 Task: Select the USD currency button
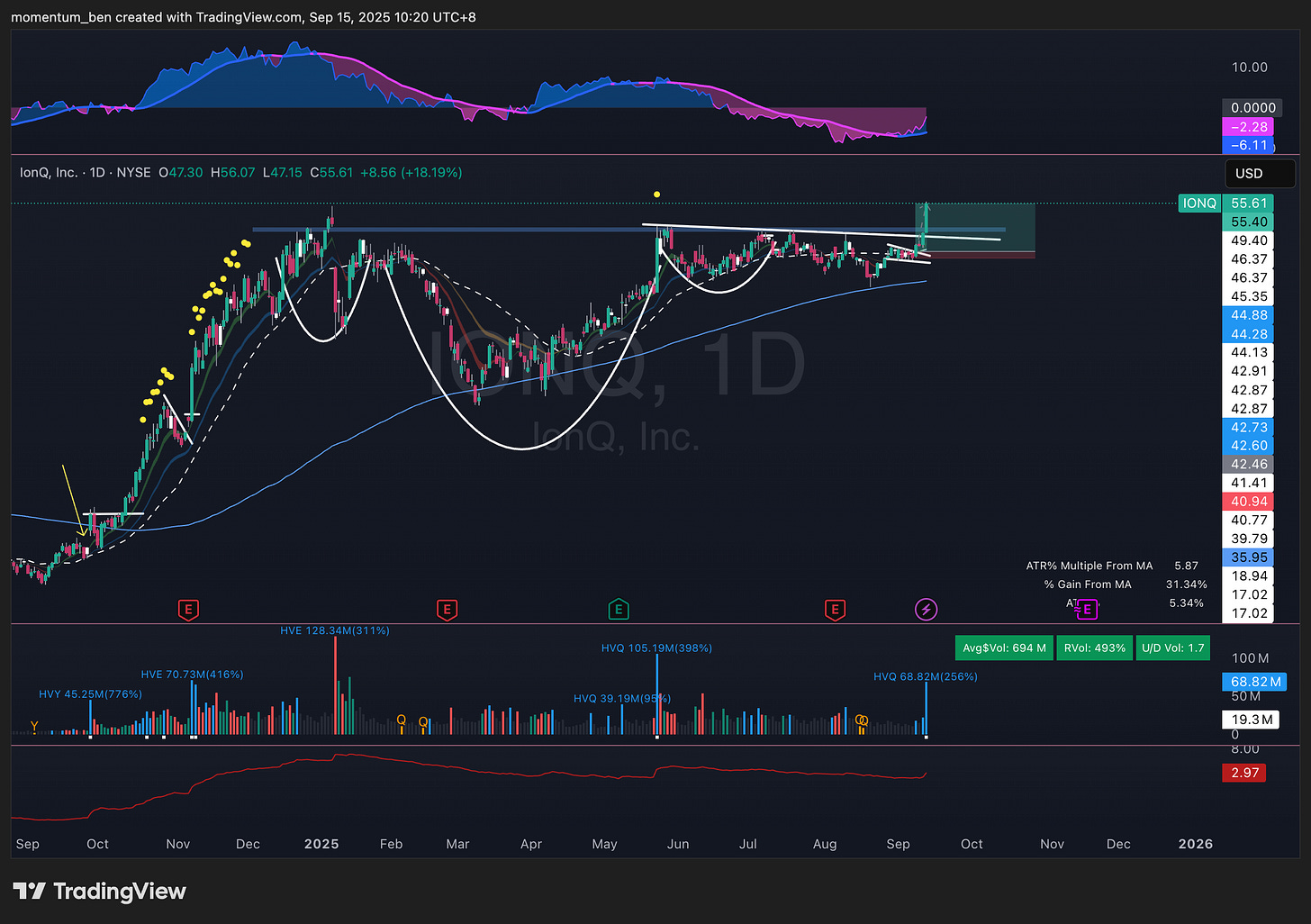pyautogui.click(x=1260, y=173)
